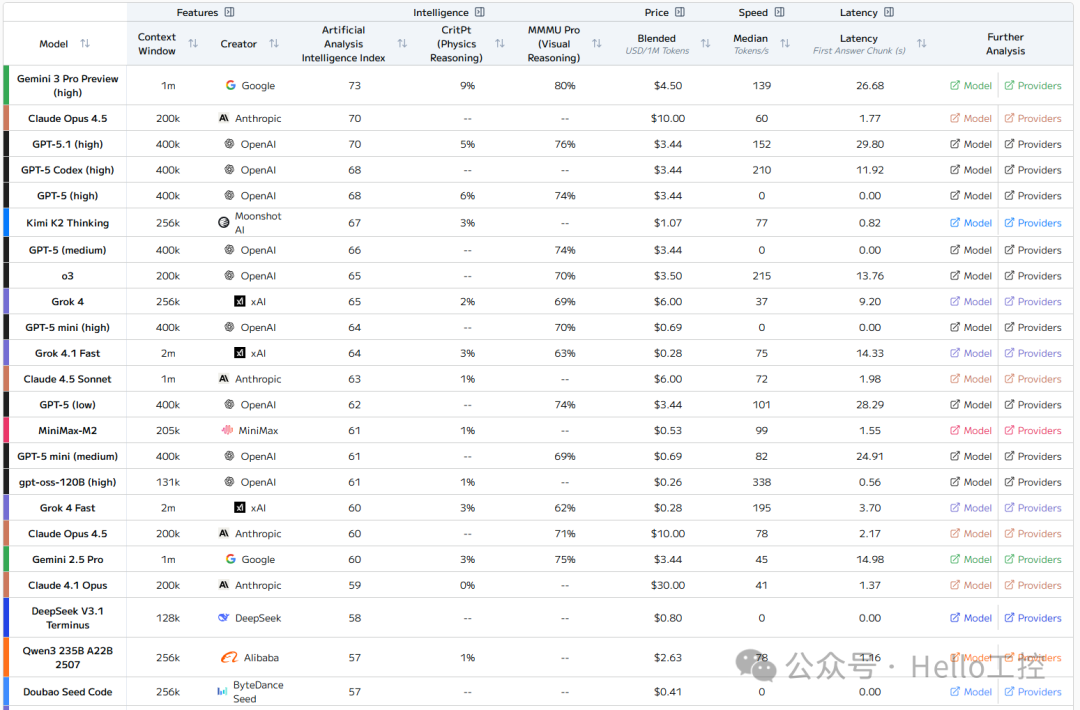Sort Blended price column arrows
Image resolution: width=1080 pixels, height=710 pixels.
705,43
